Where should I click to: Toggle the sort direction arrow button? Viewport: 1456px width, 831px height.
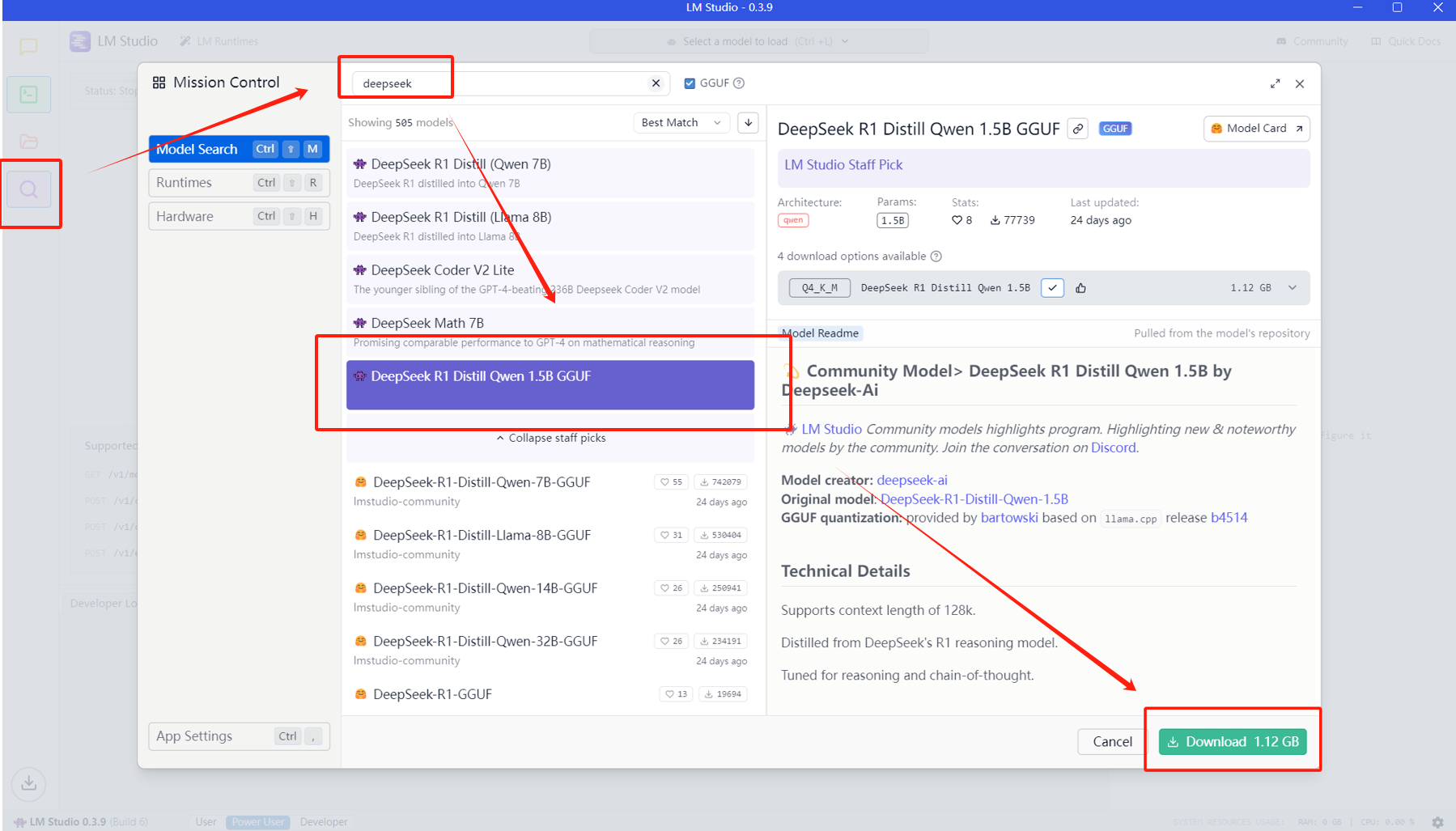click(x=749, y=123)
